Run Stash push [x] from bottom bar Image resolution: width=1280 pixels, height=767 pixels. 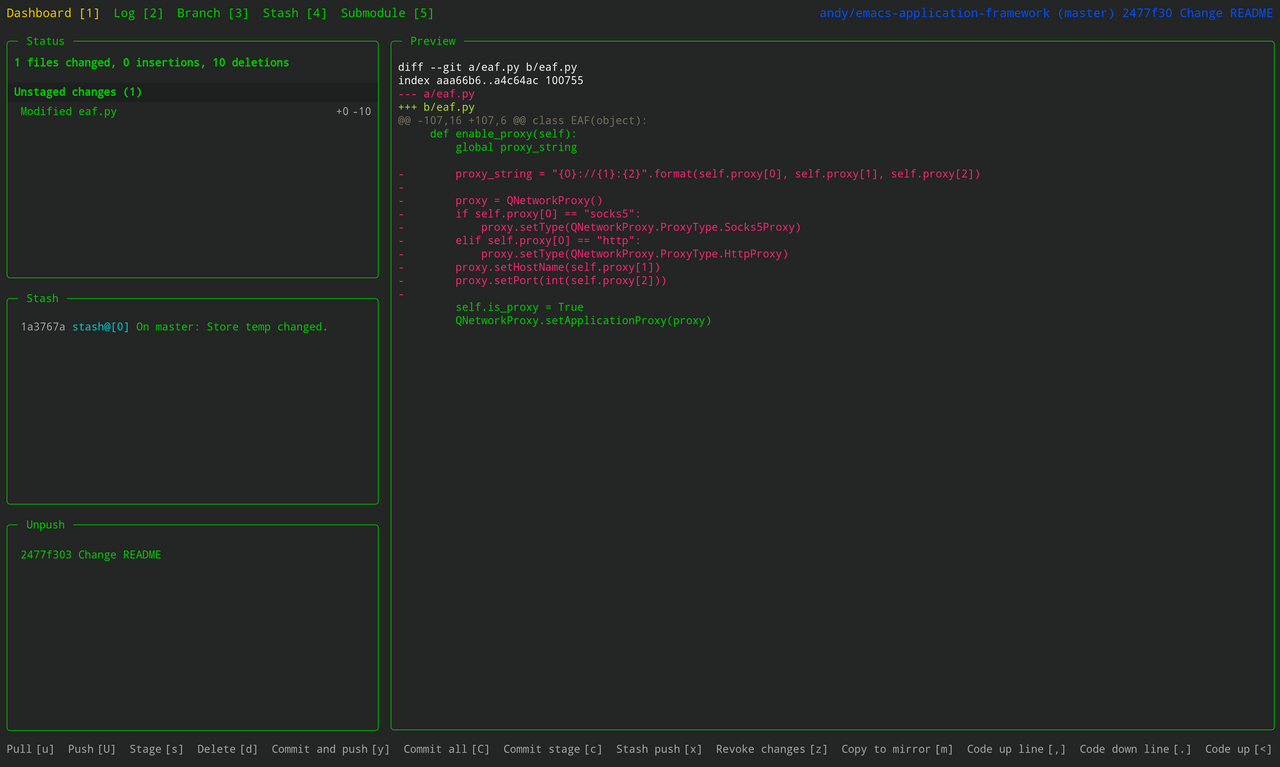click(x=659, y=749)
